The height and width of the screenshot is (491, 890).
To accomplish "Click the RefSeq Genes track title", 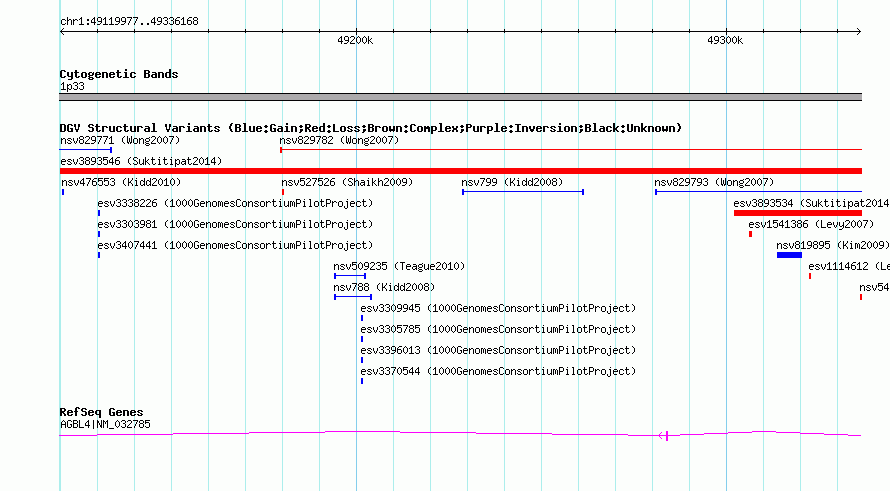I will [x=102, y=412].
